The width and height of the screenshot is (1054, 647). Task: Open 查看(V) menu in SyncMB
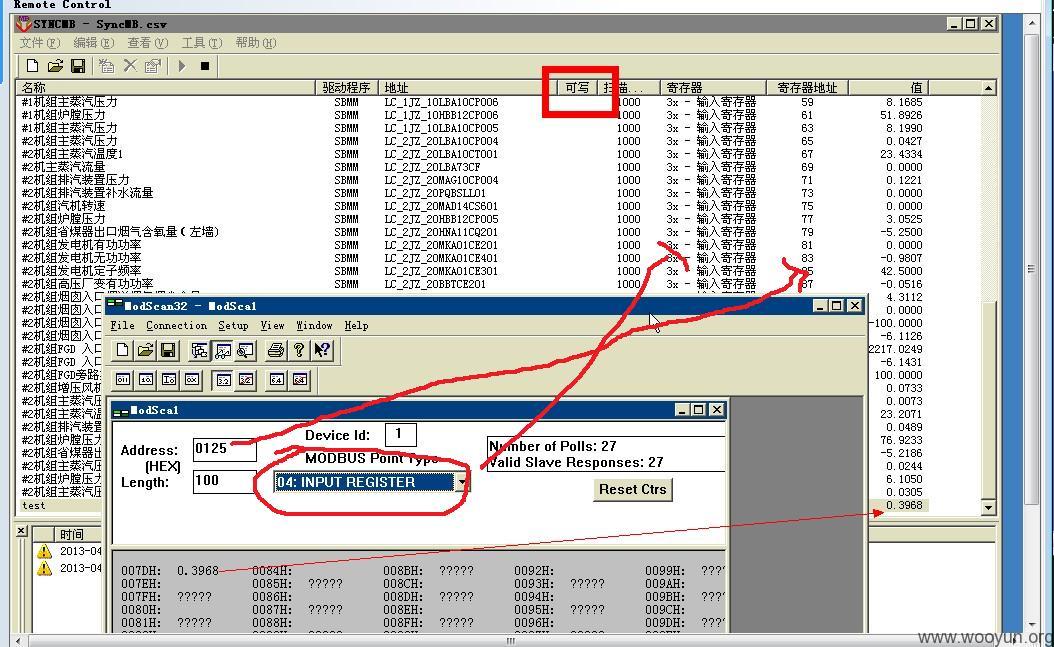(147, 43)
